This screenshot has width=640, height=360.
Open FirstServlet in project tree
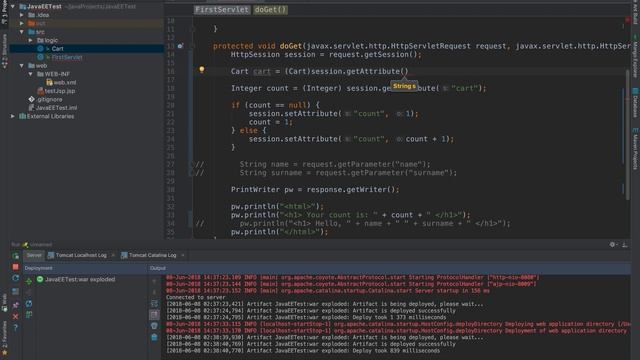67,57
